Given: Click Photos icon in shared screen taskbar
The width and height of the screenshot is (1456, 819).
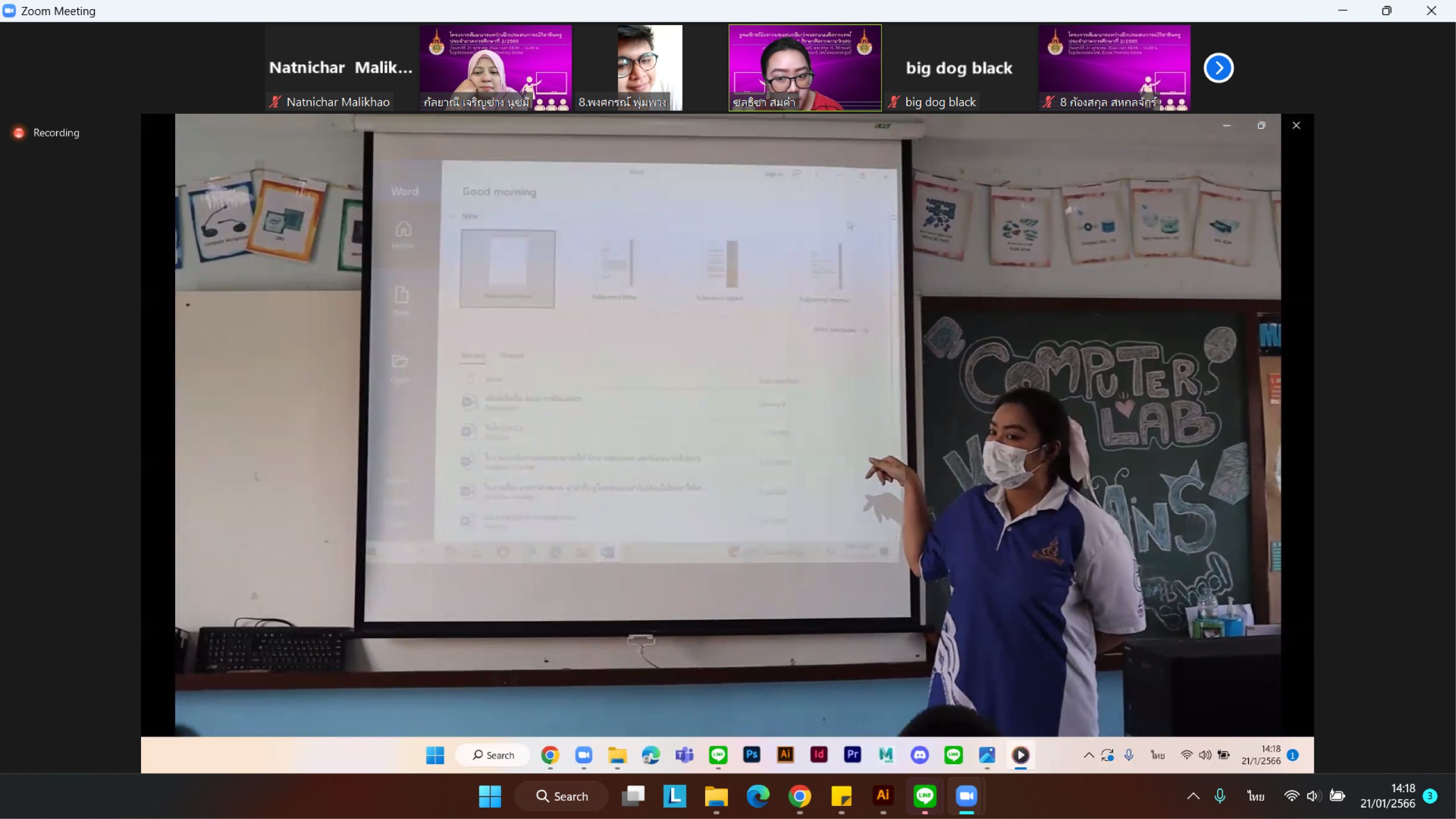Looking at the screenshot, I should (987, 755).
